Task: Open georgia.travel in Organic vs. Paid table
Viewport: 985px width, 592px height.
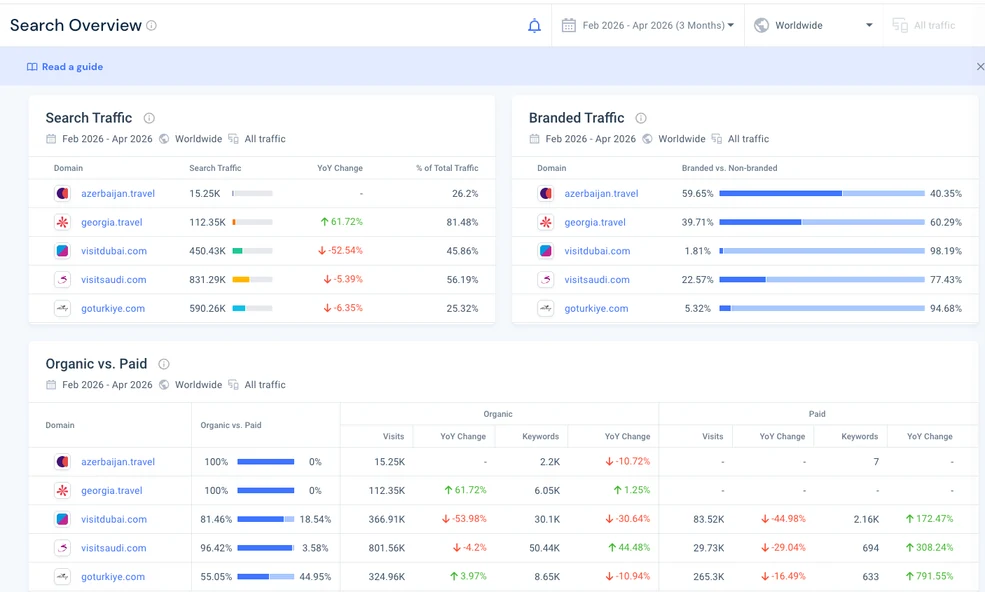Action: click(112, 491)
